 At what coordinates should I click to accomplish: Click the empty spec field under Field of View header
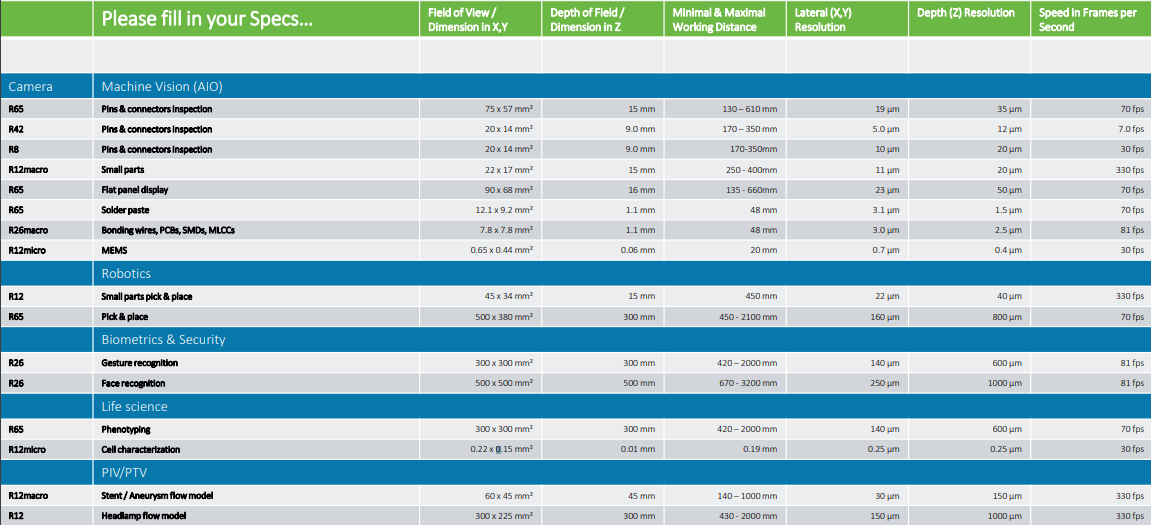(x=481, y=56)
